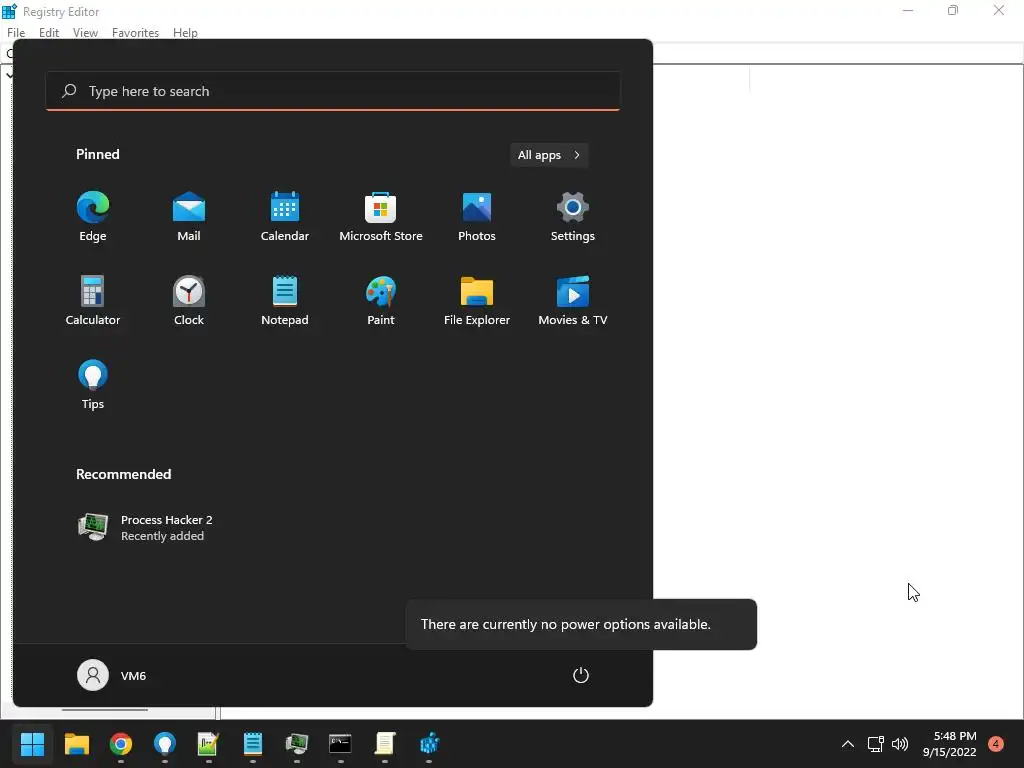Launch the Photos app
Image resolution: width=1024 pixels, height=768 pixels.
(477, 217)
